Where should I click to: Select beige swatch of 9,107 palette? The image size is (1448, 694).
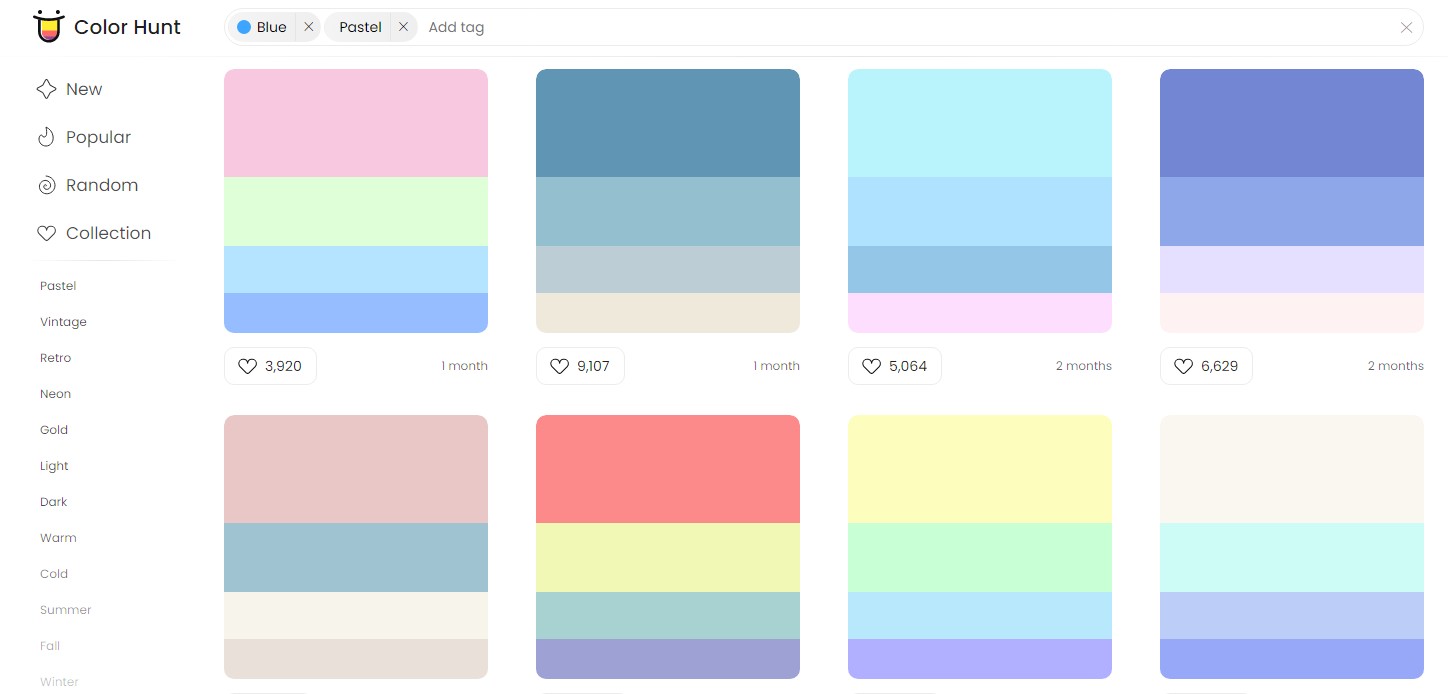pos(668,313)
